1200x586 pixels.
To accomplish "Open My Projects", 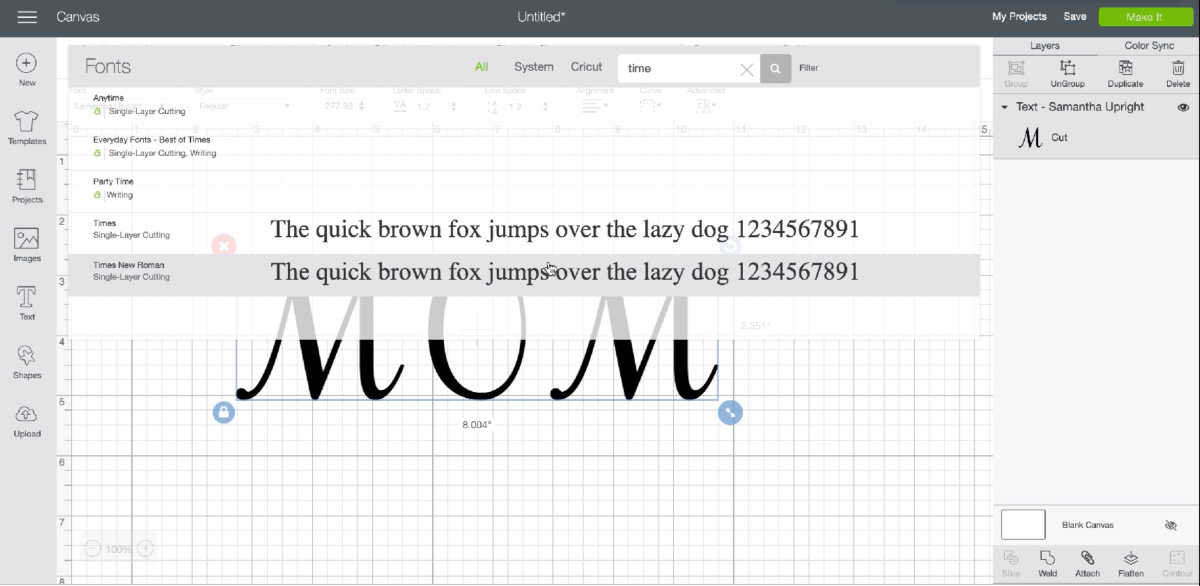I will click(1019, 17).
